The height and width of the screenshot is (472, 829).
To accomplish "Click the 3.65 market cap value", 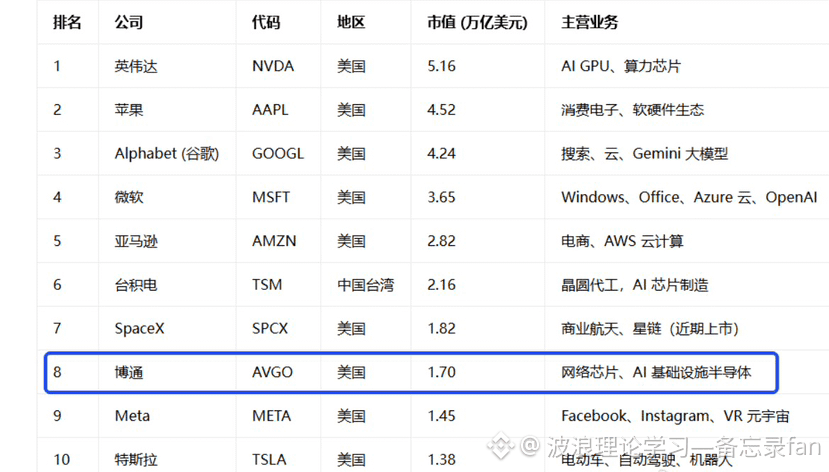I will (x=441, y=197).
